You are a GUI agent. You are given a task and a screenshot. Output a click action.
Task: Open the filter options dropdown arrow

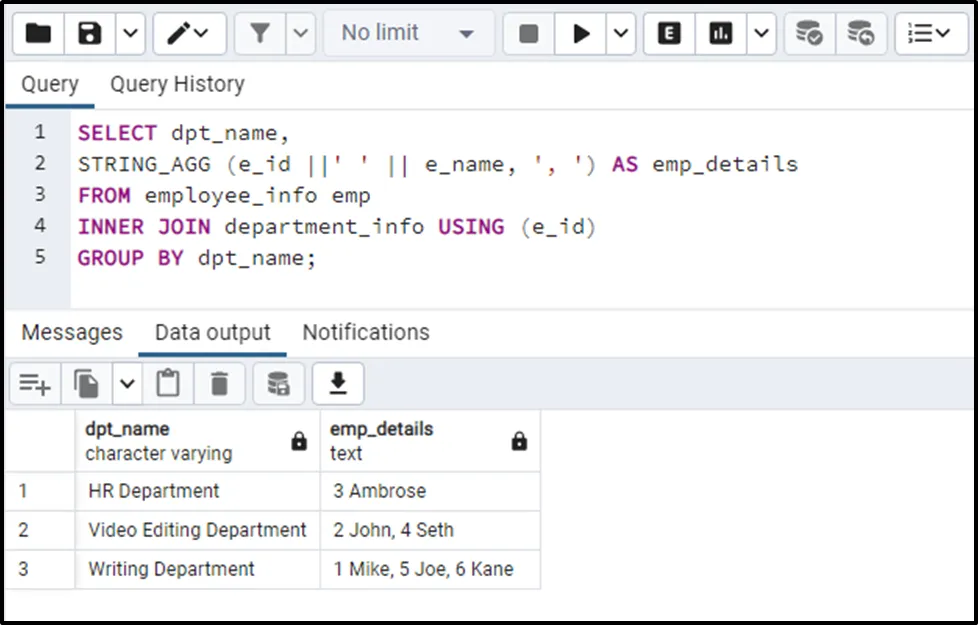pyautogui.click(x=301, y=33)
